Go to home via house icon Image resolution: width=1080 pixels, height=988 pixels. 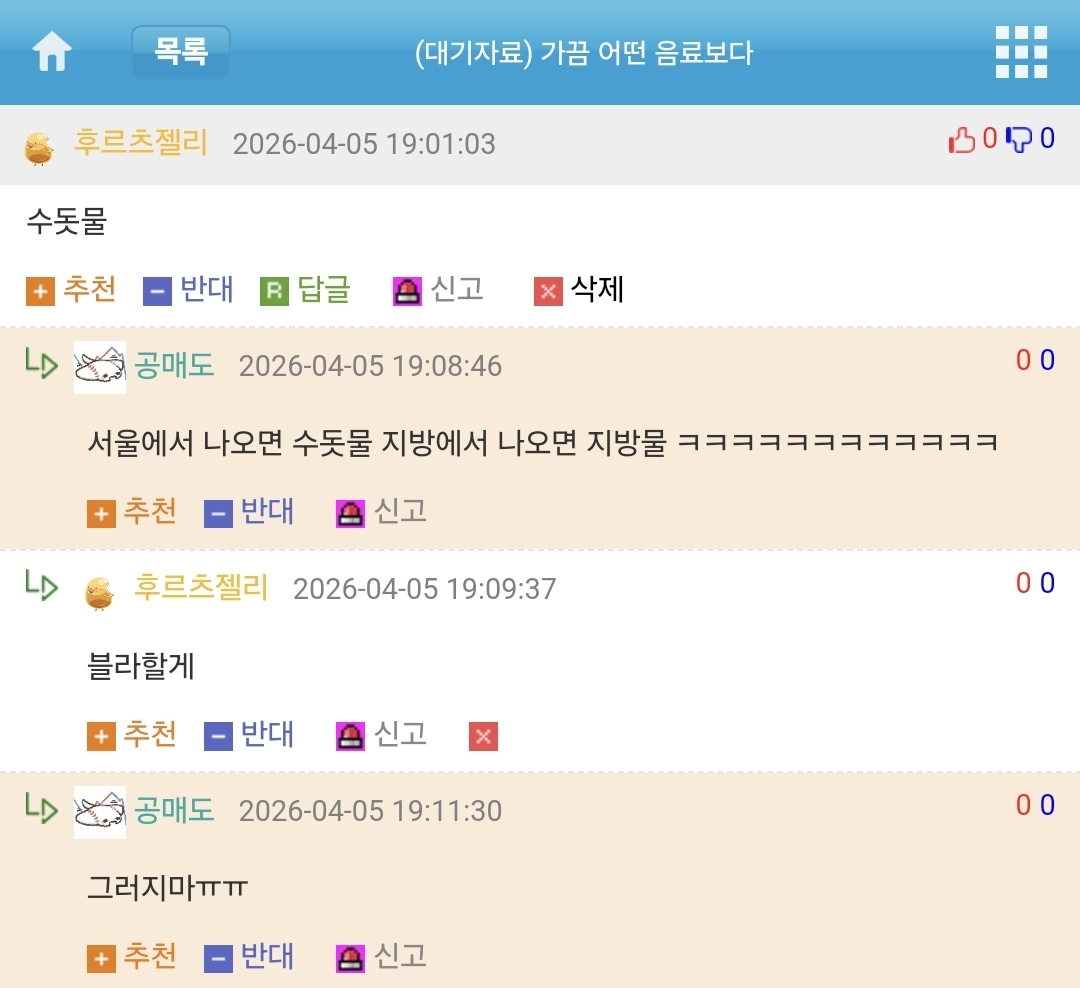[52, 52]
